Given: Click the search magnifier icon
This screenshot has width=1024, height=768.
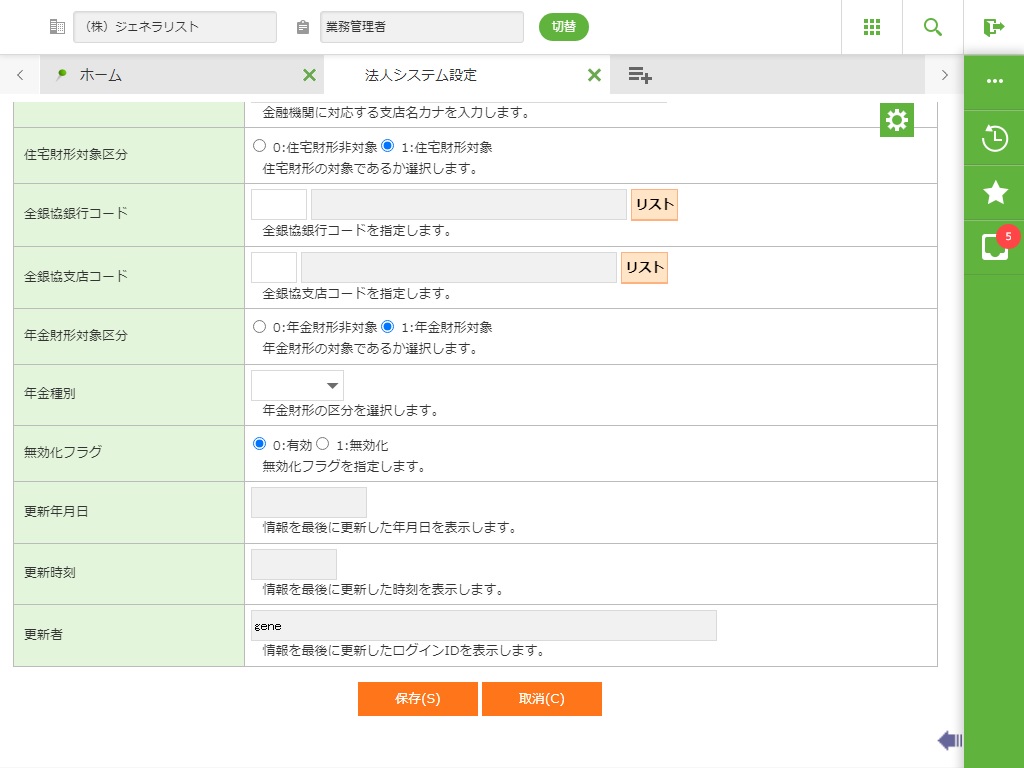Looking at the screenshot, I should 933,27.
